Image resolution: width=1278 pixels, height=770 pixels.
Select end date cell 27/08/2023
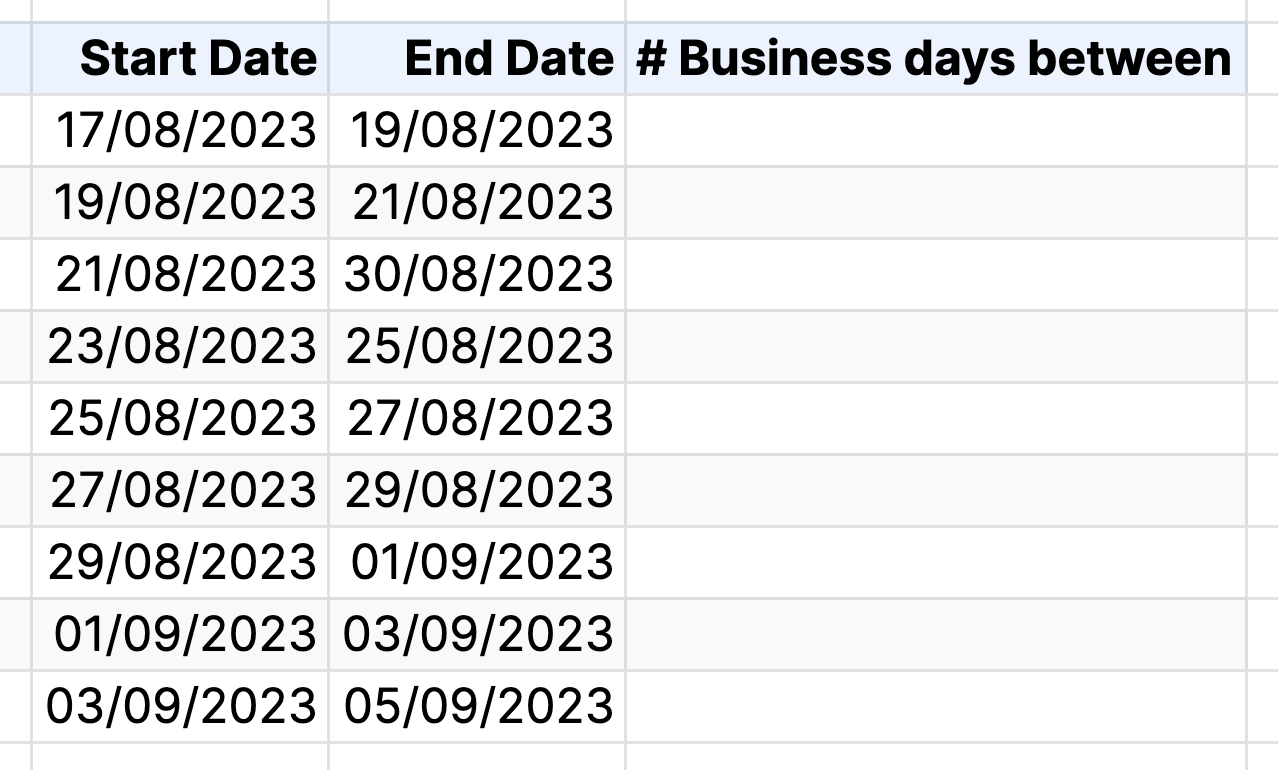pyautogui.click(x=477, y=419)
